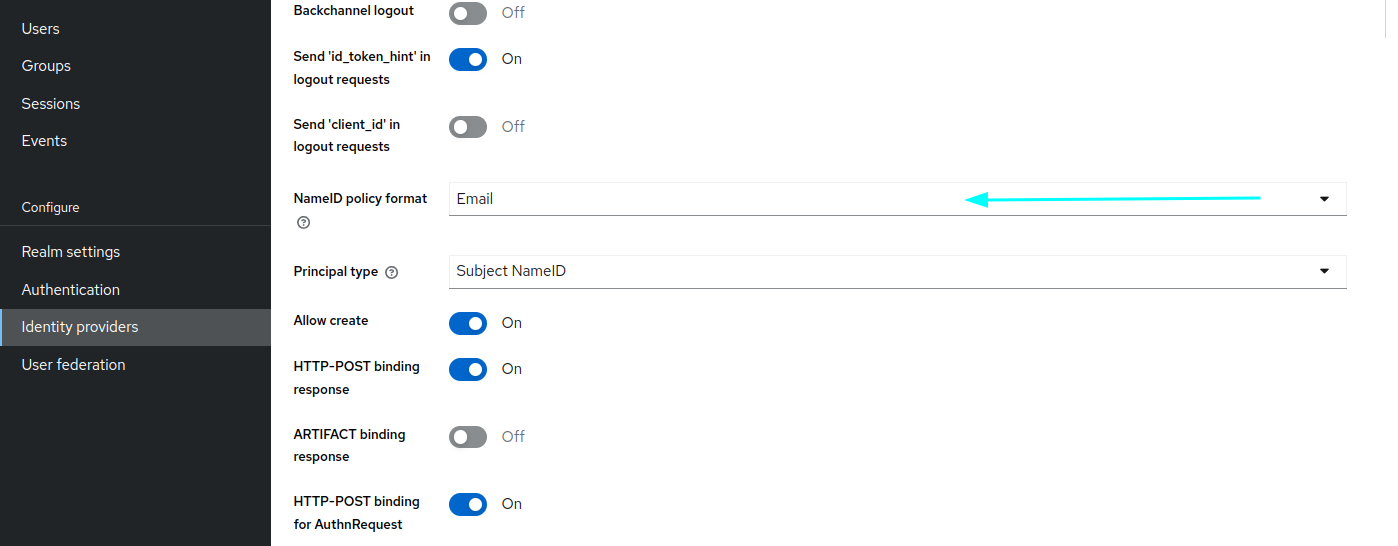Click the NameID policy format help icon

pyautogui.click(x=304, y=223)
